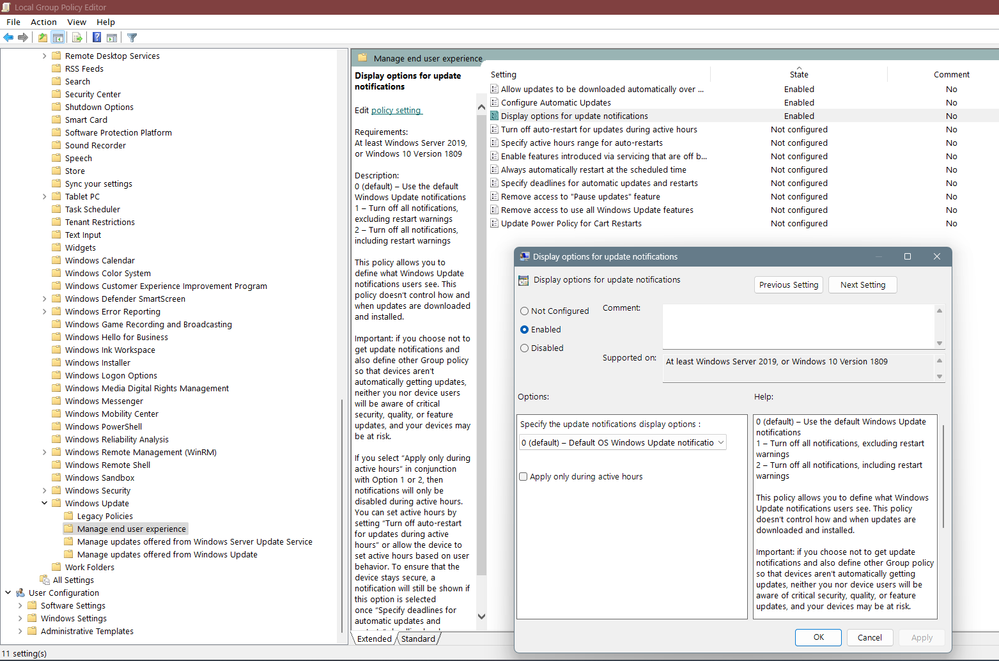Toggle Show/Hide Console Tree toolbar icon
Viewport: 999px width, 661px height.
pyautogui.click(x=58, y=38)
